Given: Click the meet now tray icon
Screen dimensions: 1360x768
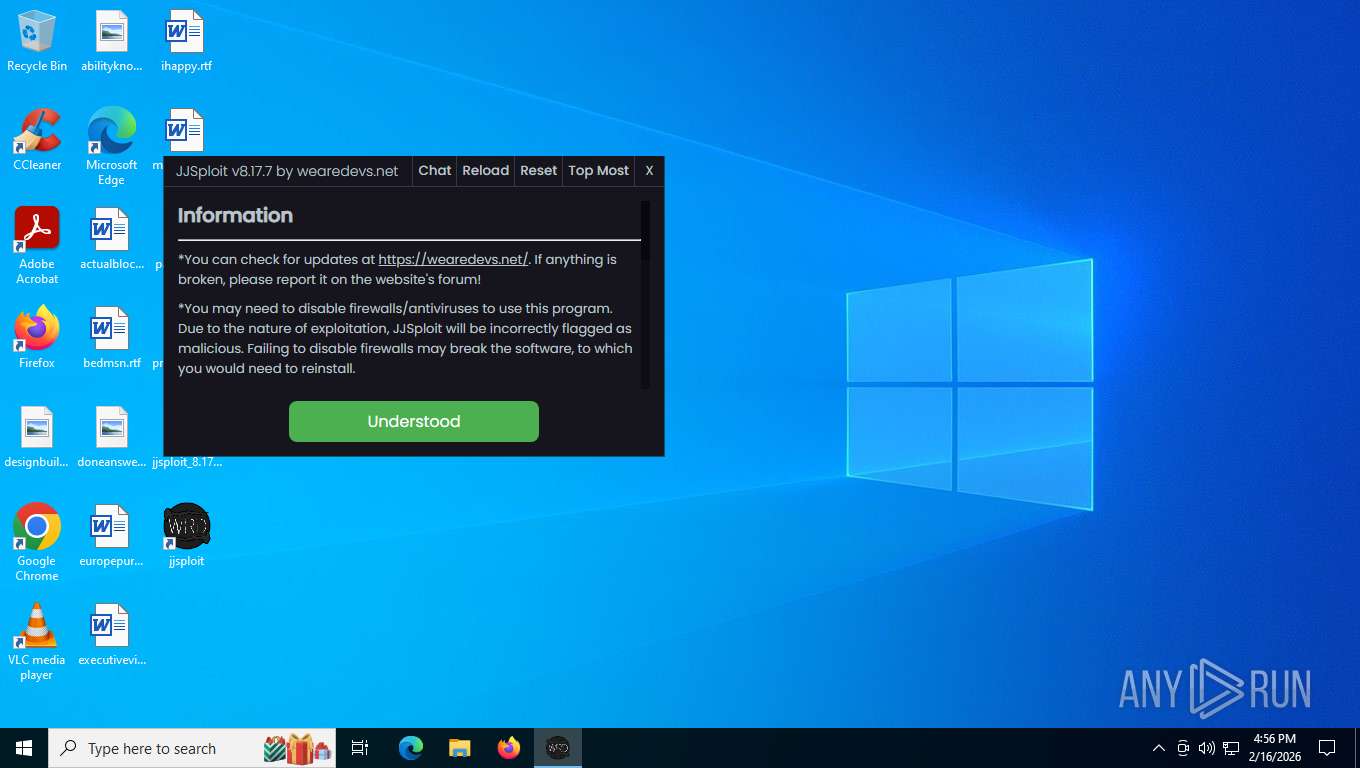Looking at the screenshot, I should pos(1183,748).
